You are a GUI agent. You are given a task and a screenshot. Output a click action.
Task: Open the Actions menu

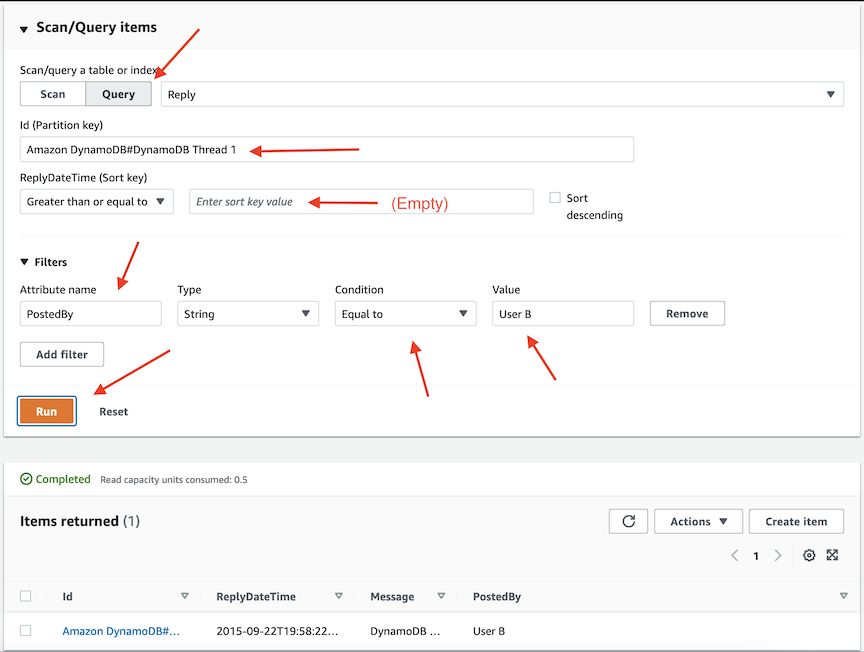(698, 521)
